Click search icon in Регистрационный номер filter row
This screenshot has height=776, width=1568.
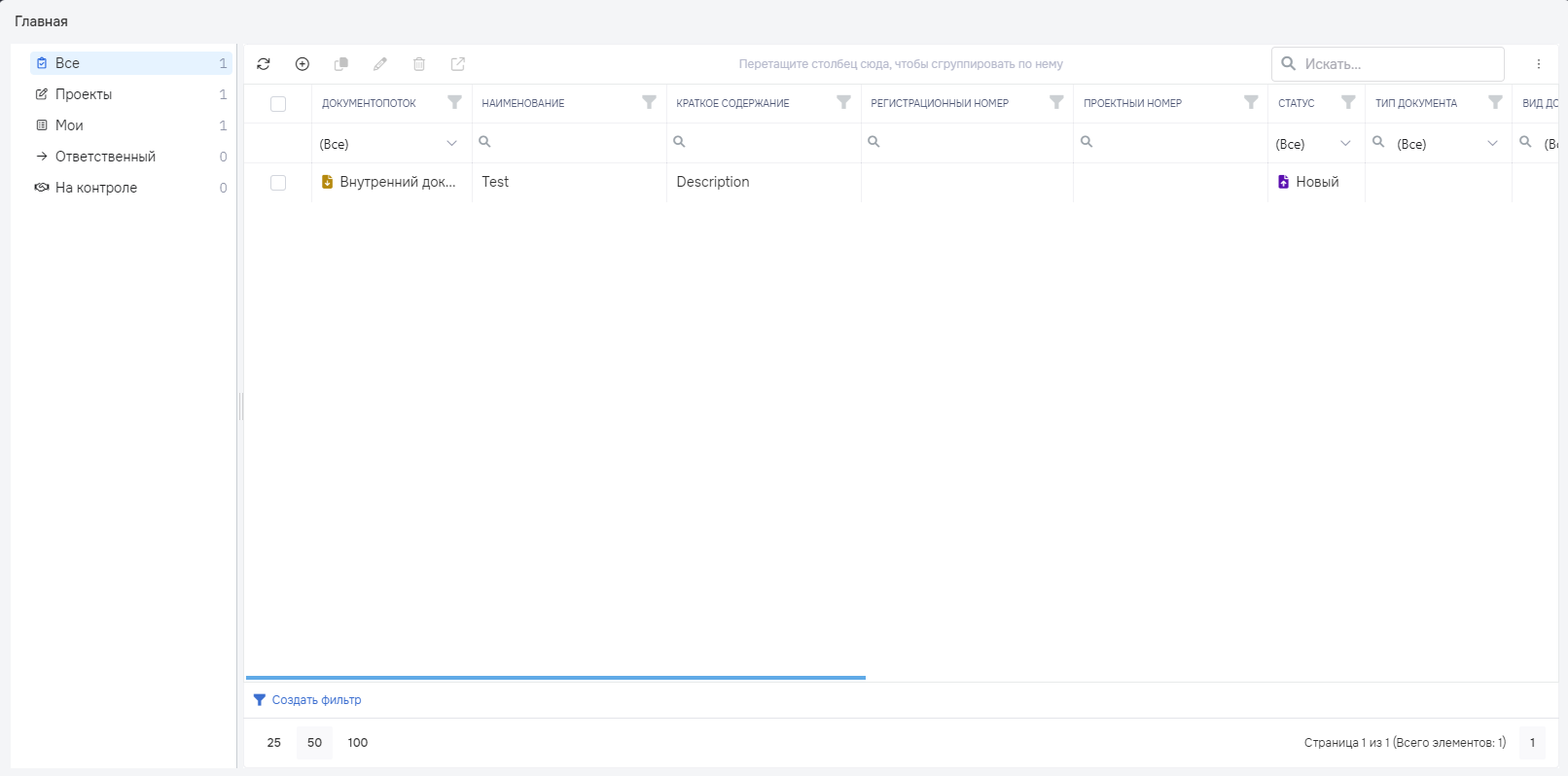[873, 142]
